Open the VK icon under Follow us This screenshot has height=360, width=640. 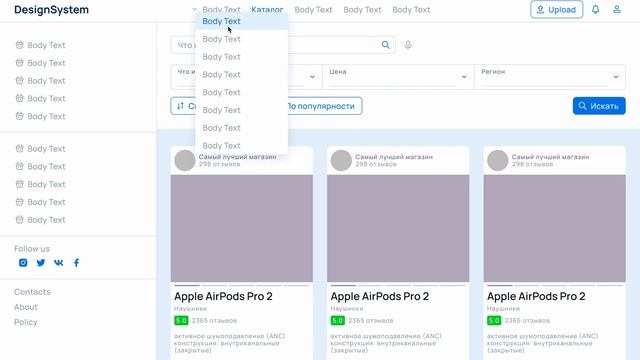tap(59, 262)
